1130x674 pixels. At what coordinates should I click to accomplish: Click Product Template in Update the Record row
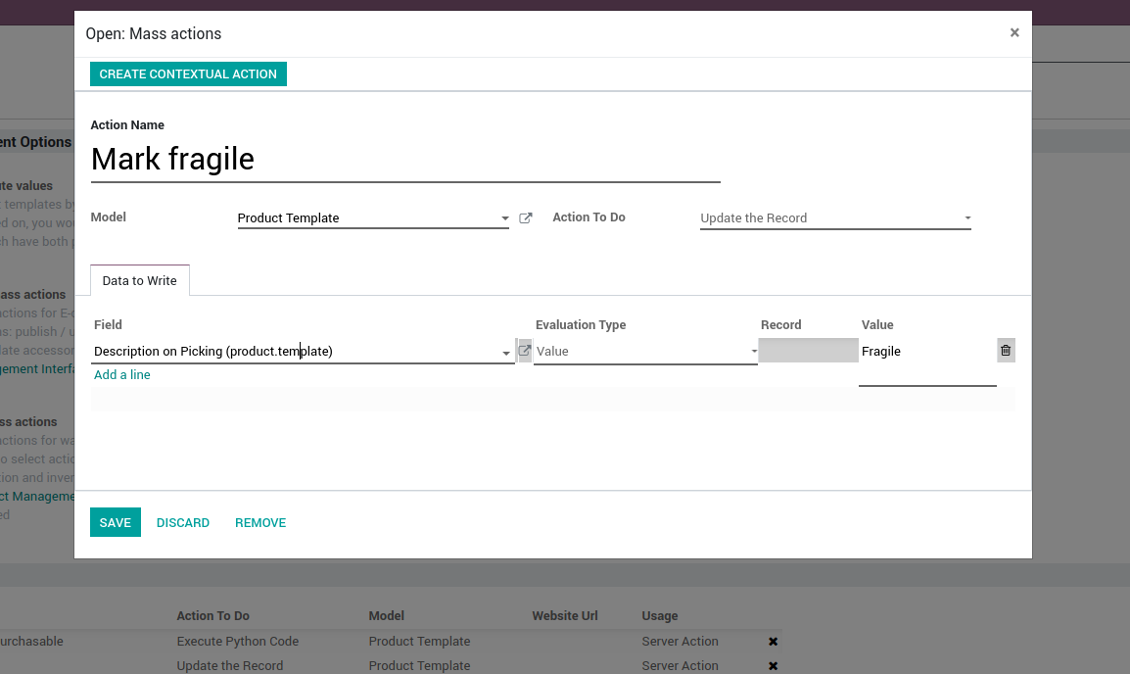click(419, 665)
